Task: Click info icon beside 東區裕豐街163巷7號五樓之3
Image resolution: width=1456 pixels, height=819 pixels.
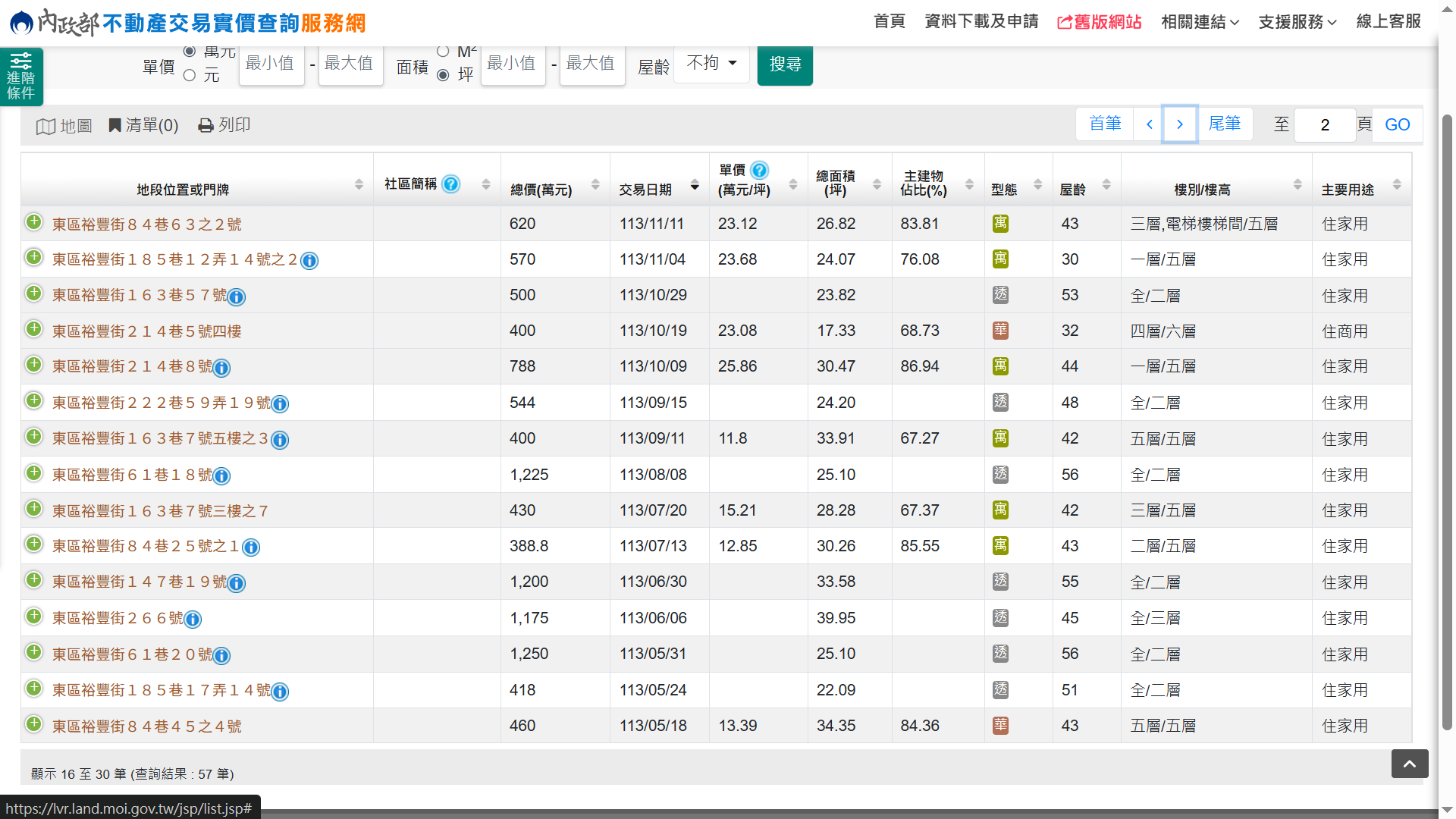Action: [x=280, y=440]
